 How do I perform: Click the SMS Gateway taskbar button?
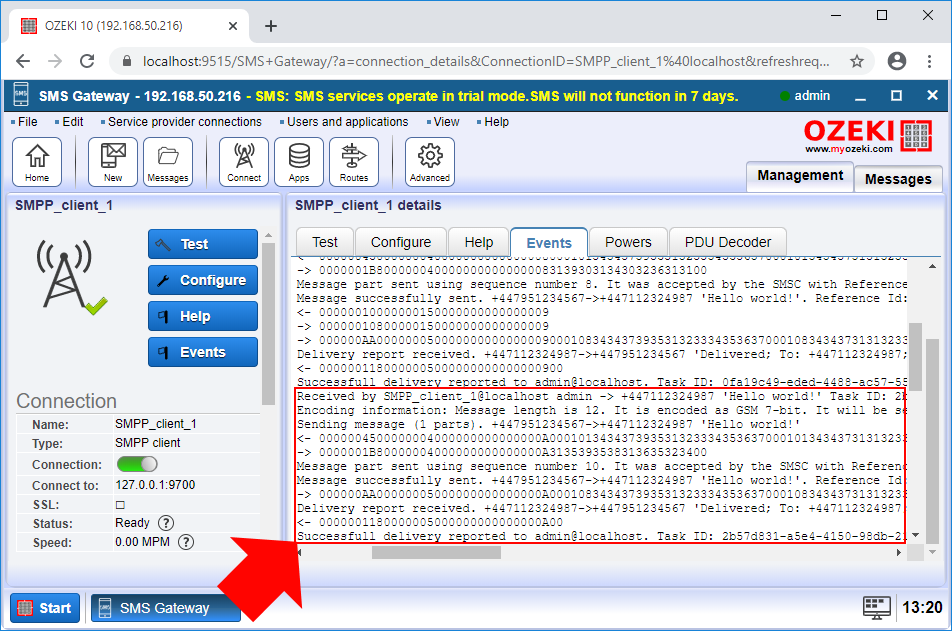point(165,608)
